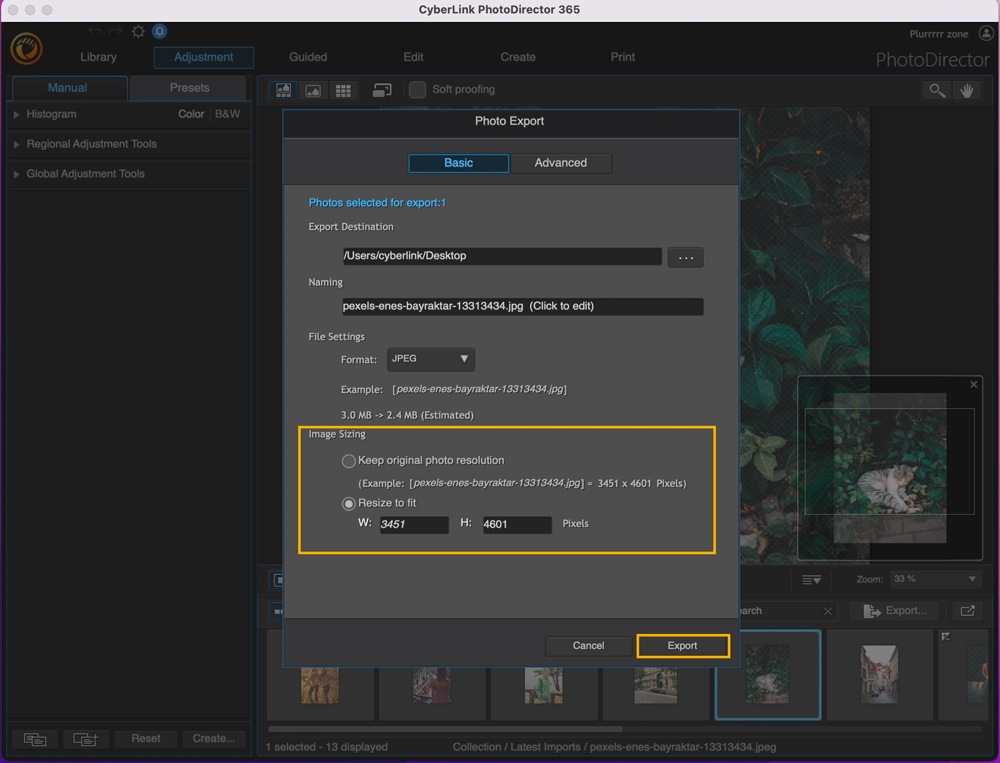Click the copy adjustments icon
The image size is (1000, 763).
pos(34,739)
